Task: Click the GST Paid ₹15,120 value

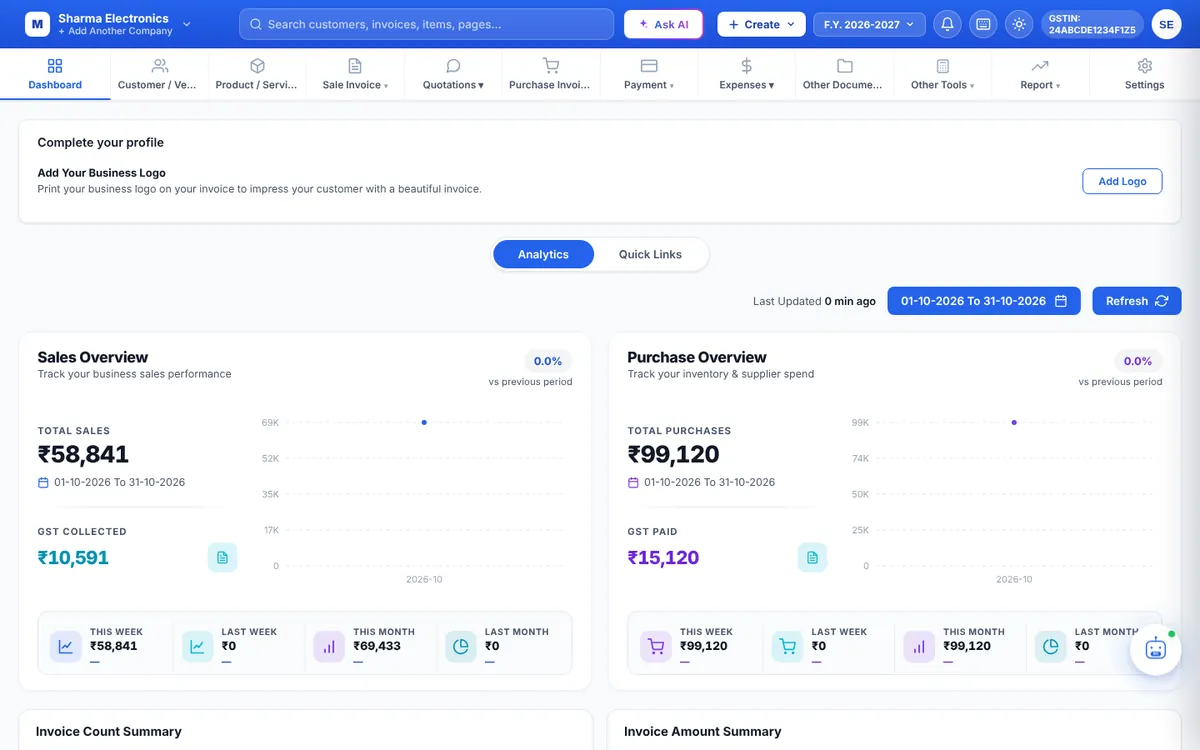Action: tap(663, 558)
